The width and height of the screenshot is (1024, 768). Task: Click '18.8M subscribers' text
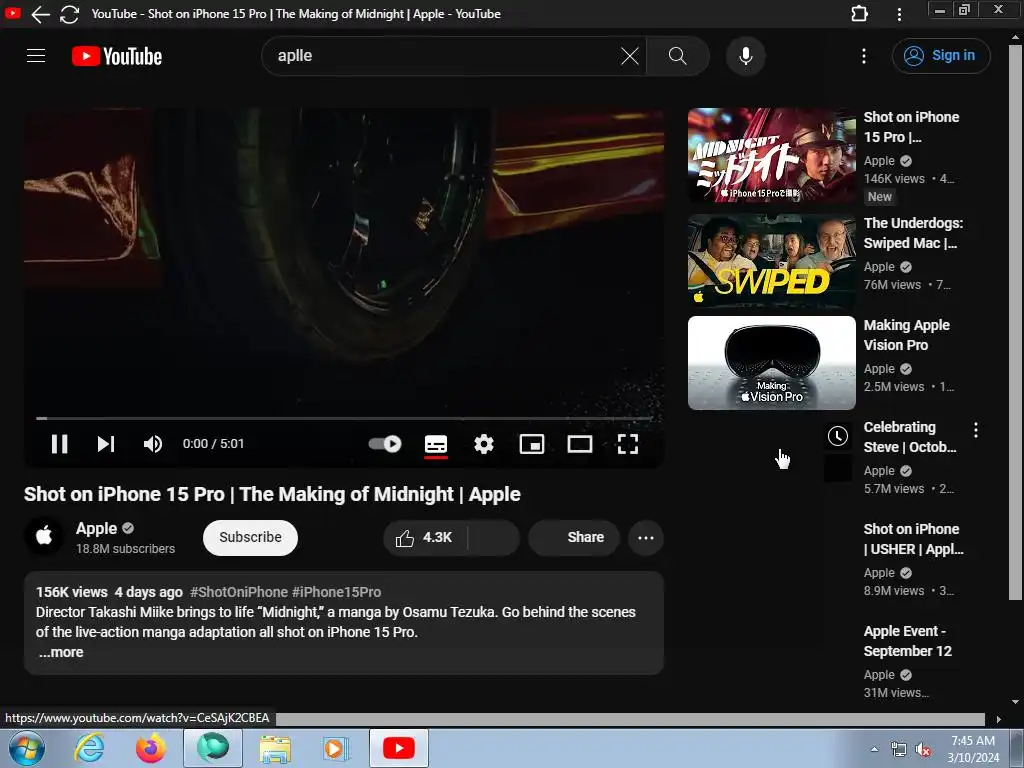pyautogui.click(x=125, y=549)
